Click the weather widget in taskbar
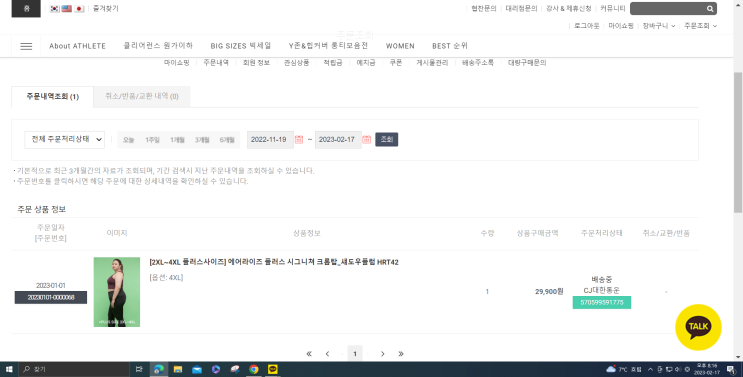This screenshot has height=377, width=743. [x=624, y=369]
